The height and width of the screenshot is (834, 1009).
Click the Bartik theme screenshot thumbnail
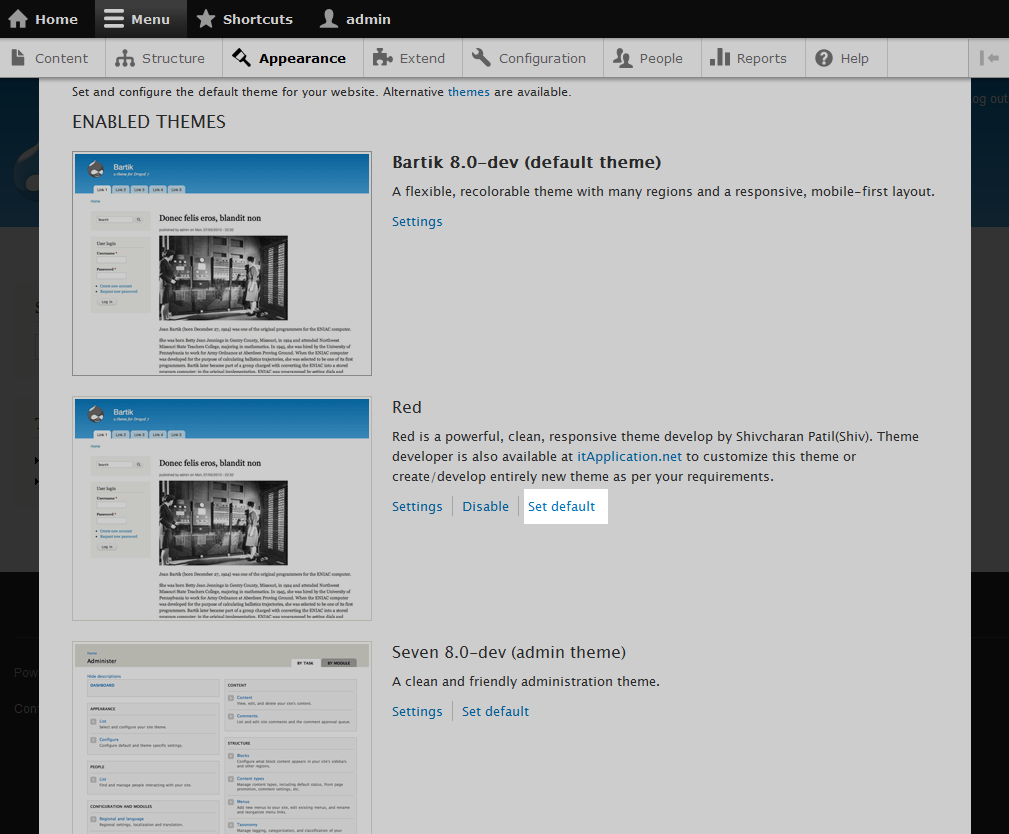coord(222,264)
